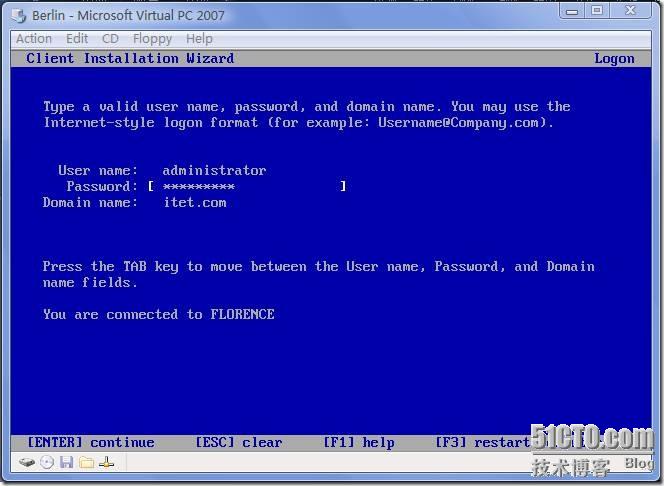
Task: Click the Berlin - Microsoft Virtual PC title
Action: (x=128, y=16)
